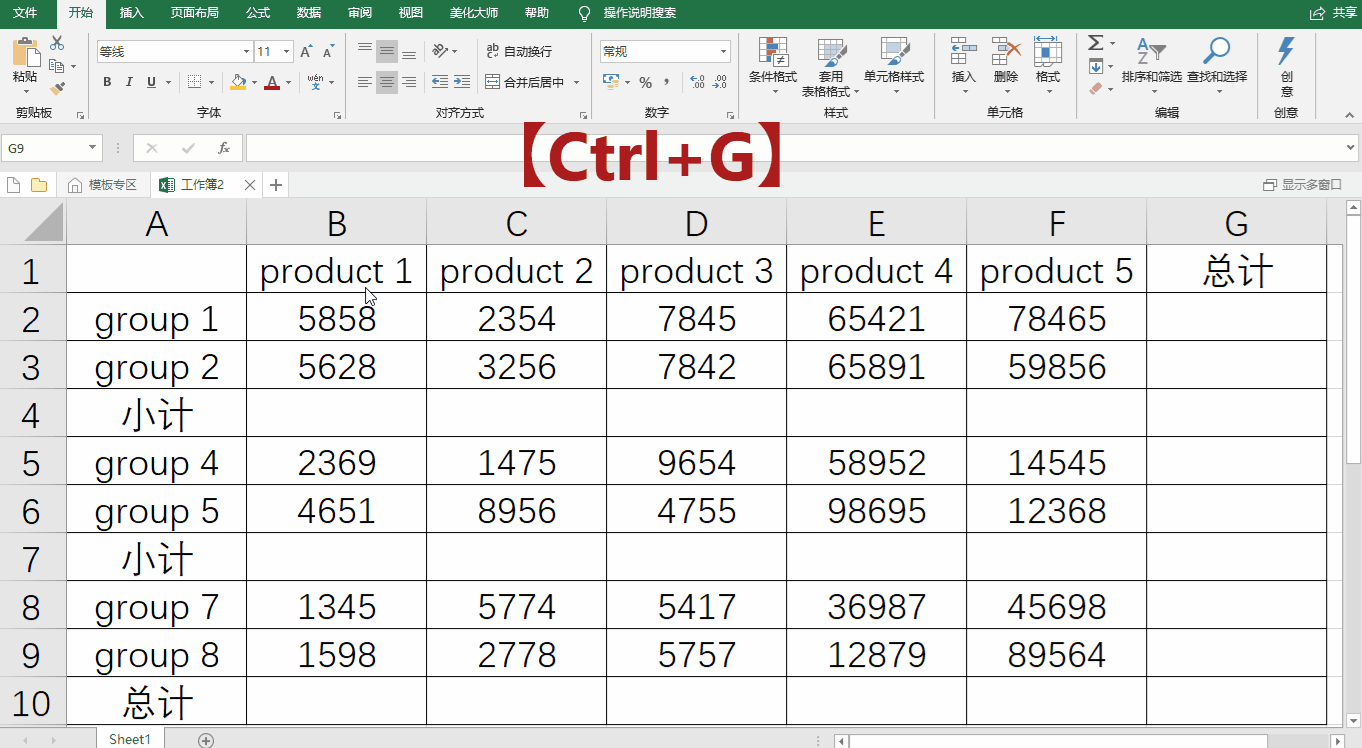1362x748 pixels.
Task: Apply percent style format
Action: 645,82
